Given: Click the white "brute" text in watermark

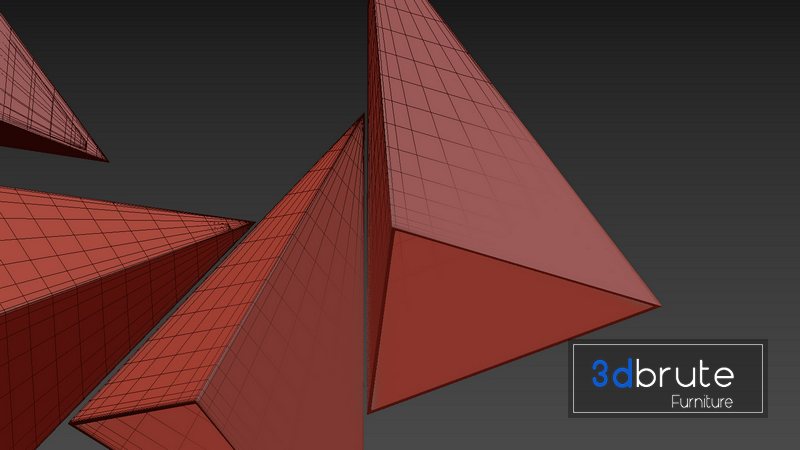Looking at the screenshot, I should tap(687, 374).
